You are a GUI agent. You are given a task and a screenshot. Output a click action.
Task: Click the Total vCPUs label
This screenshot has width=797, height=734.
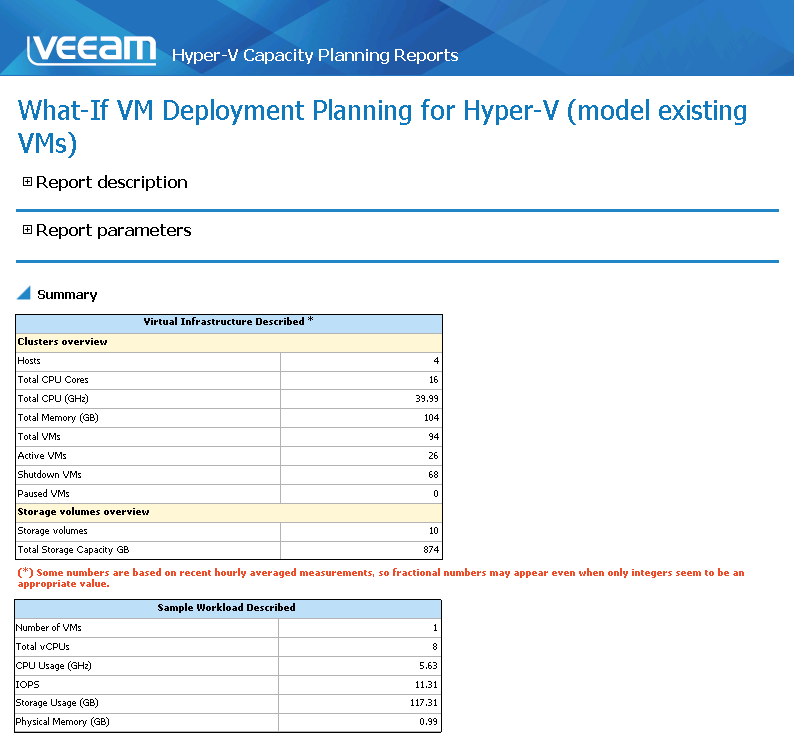pyautogui.click(x=43, y=647)
